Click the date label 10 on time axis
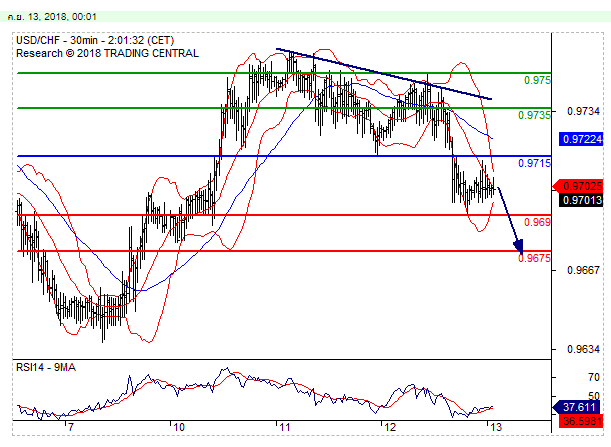This screenshot has height=447, width=611. (x=178, y=428)
